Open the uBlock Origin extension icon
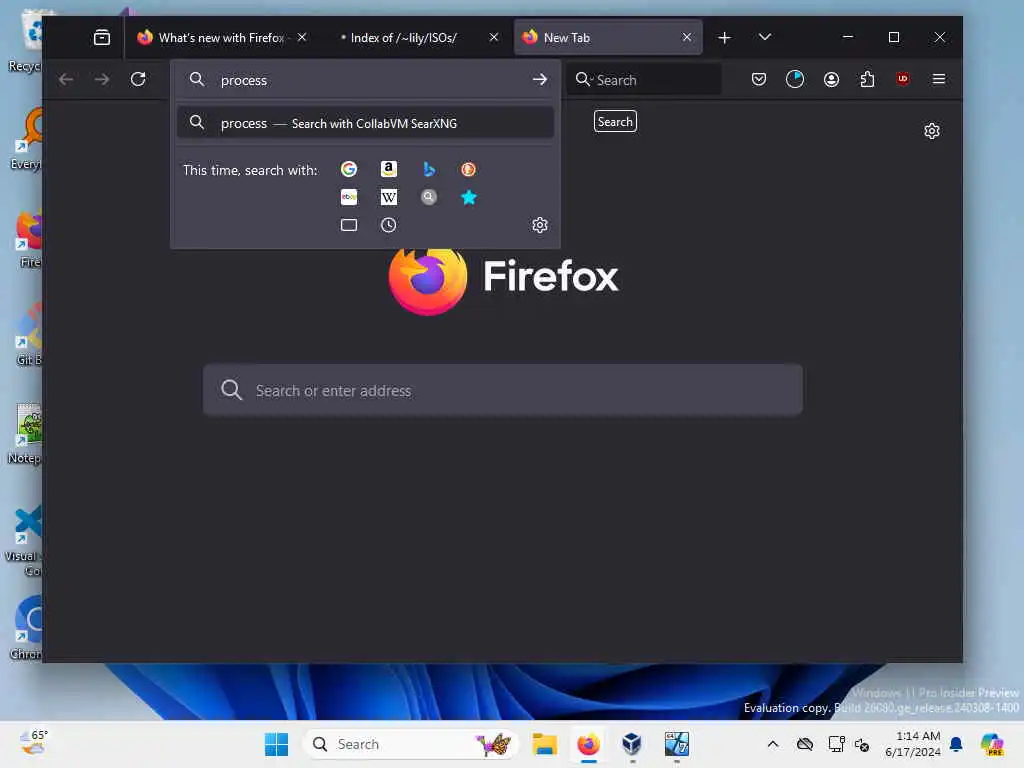1024x768 pixels. (903, 79)
